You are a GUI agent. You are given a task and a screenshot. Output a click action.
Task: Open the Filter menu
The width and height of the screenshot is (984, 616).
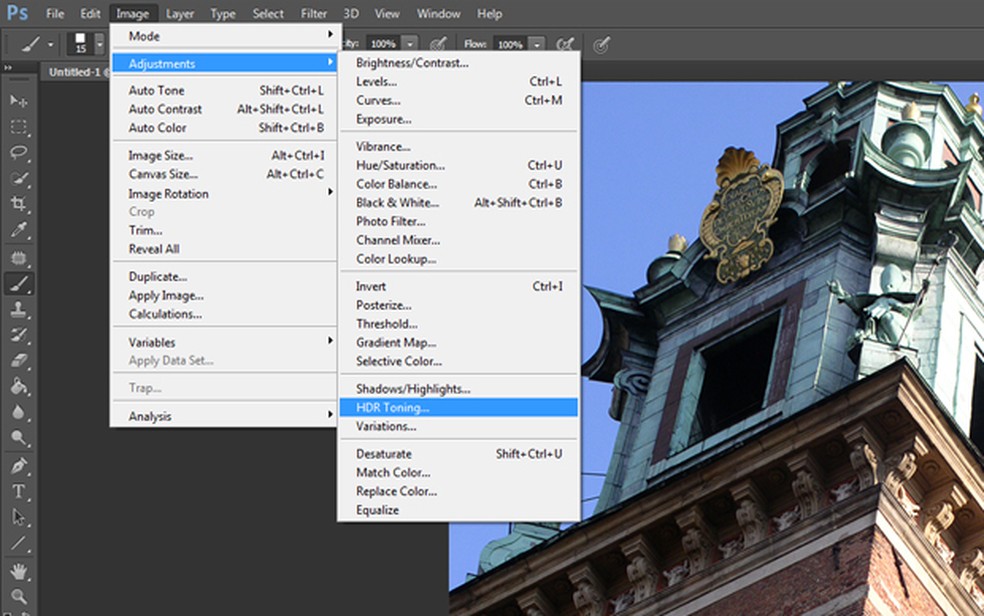(313, 14)
